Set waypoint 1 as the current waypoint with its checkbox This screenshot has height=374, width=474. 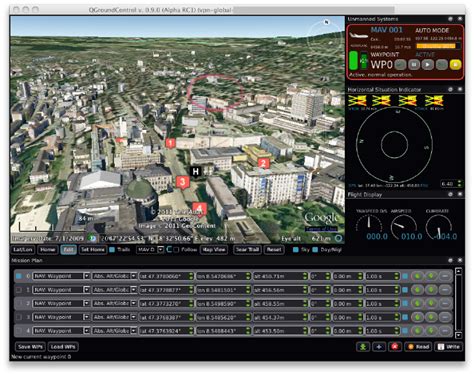19,290
